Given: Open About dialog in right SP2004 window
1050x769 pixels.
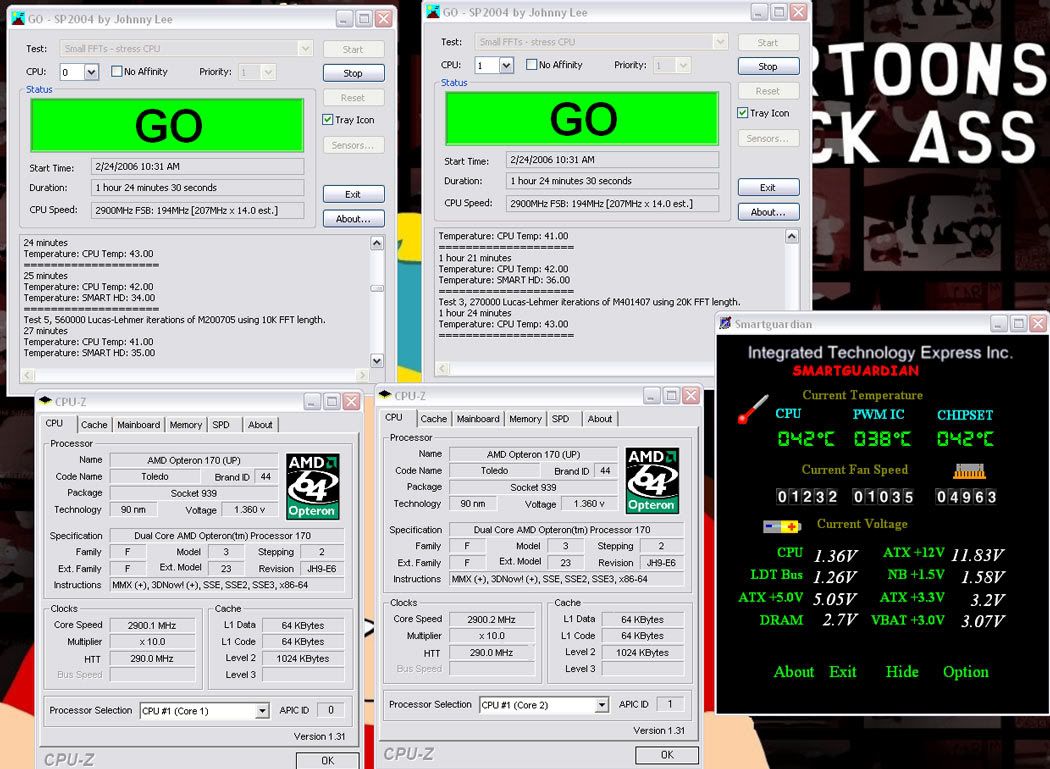Looking at the screenshot, I should 768,212.
